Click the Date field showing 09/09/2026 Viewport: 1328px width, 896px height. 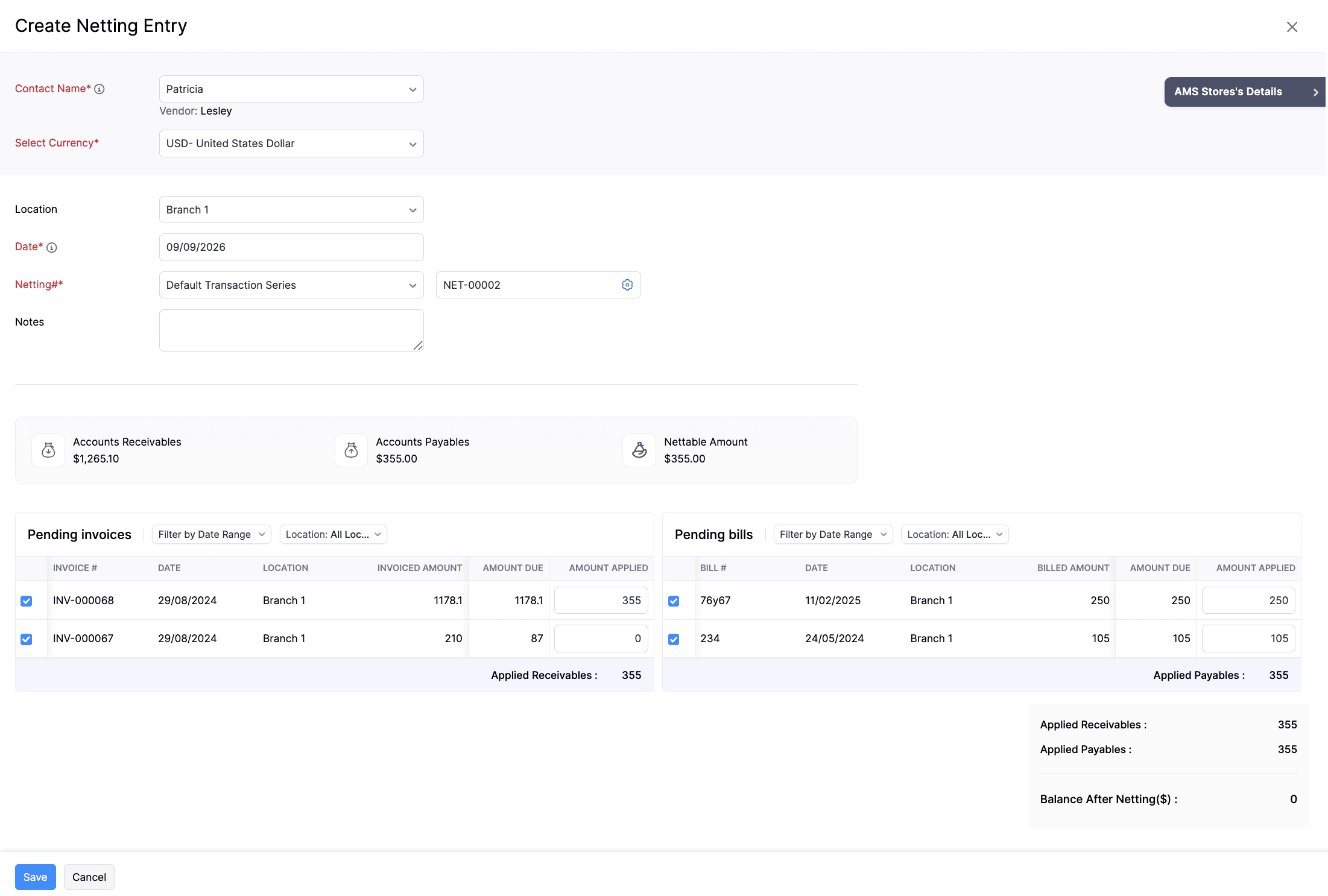(291, 247)
